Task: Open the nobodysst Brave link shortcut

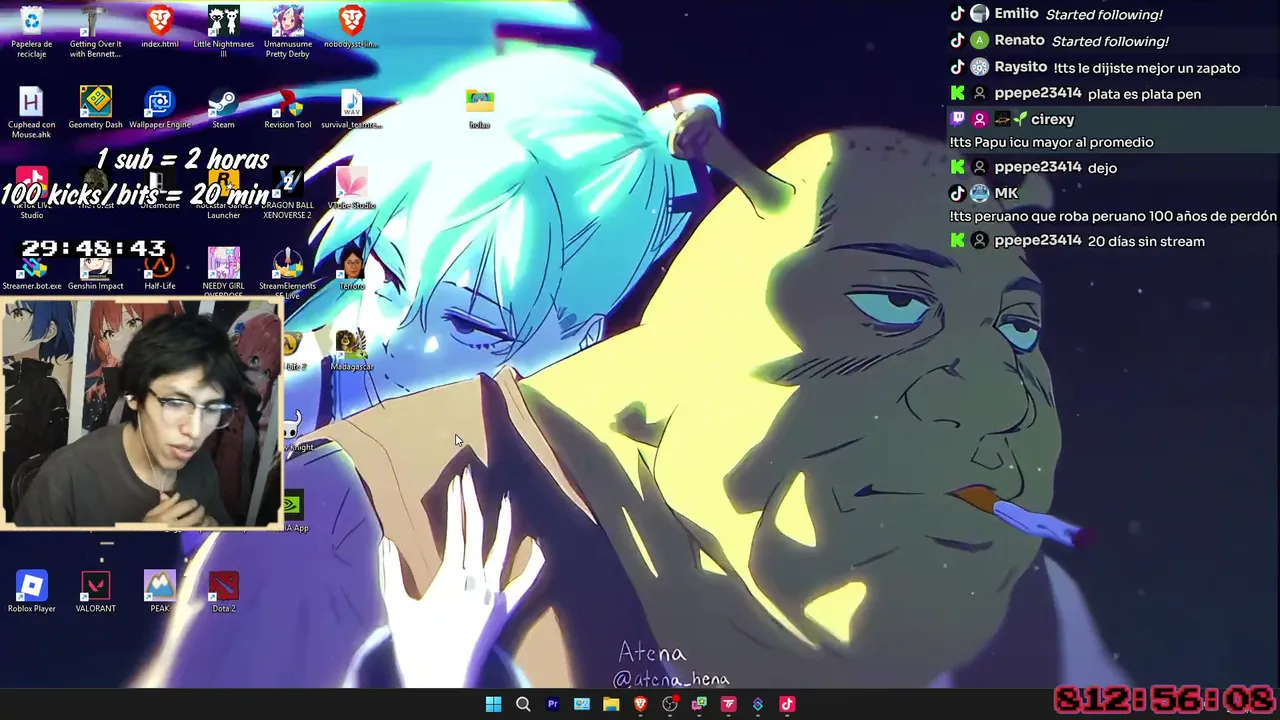Action: [x=351, y=28]
